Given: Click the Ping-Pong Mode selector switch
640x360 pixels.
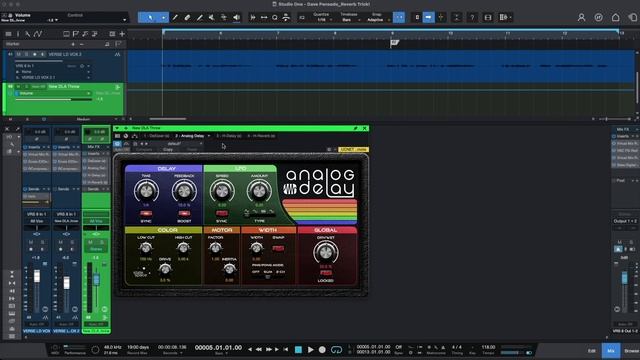Looking at the screenshot, I should (268, 276).
